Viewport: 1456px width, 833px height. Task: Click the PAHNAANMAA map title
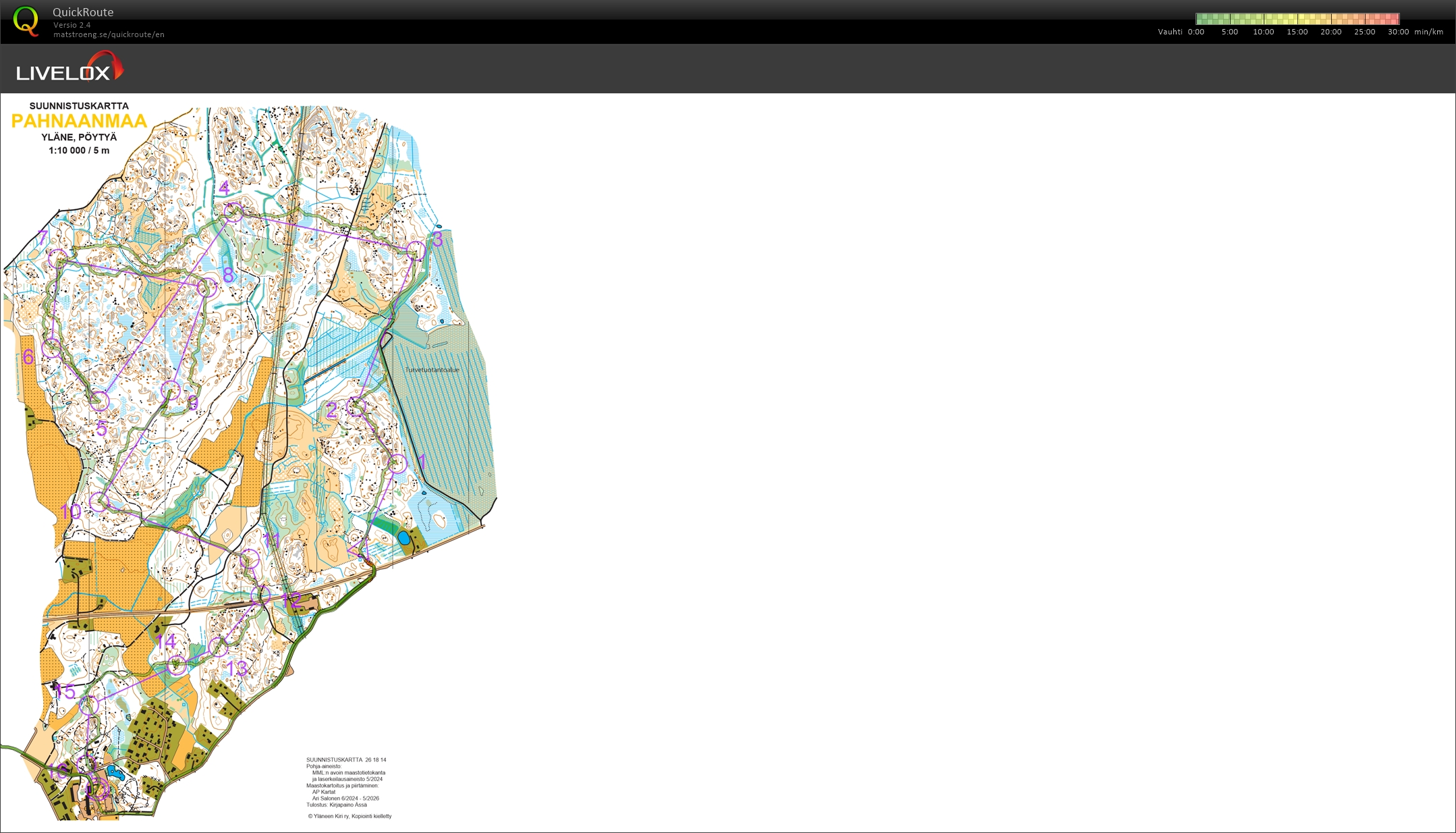[x=79, y=121]
